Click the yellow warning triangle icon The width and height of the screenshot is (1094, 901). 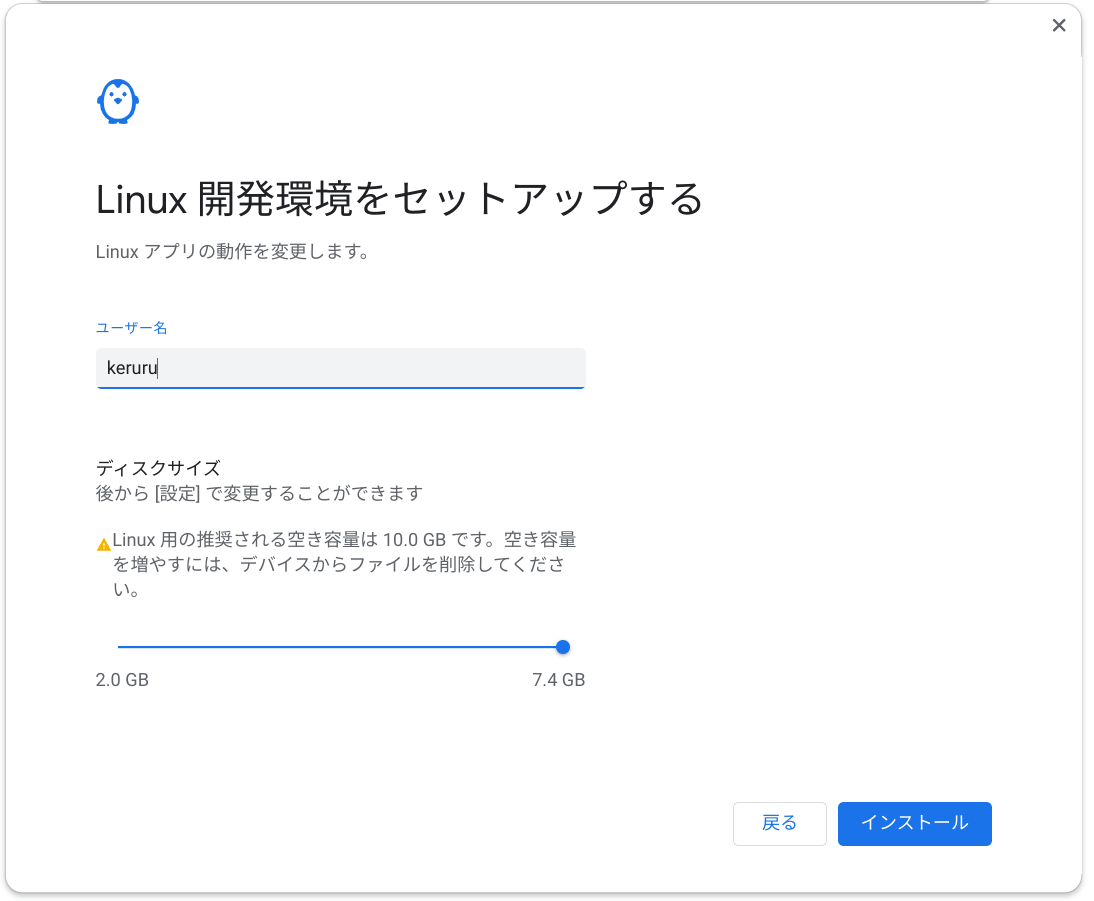104,545
